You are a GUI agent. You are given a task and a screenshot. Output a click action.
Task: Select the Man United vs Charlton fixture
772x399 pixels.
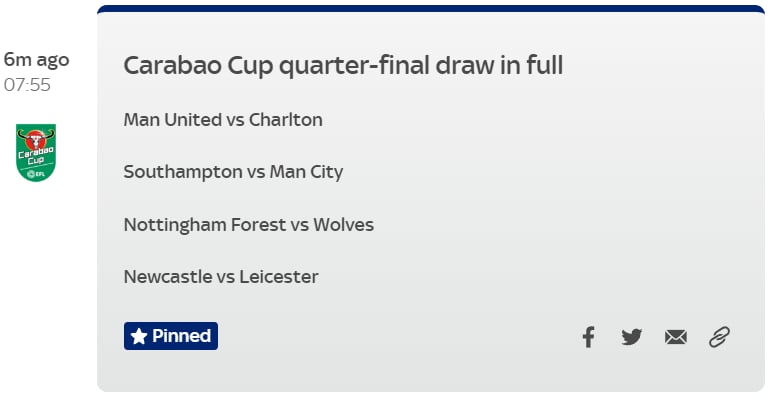[x=223, y=120]
